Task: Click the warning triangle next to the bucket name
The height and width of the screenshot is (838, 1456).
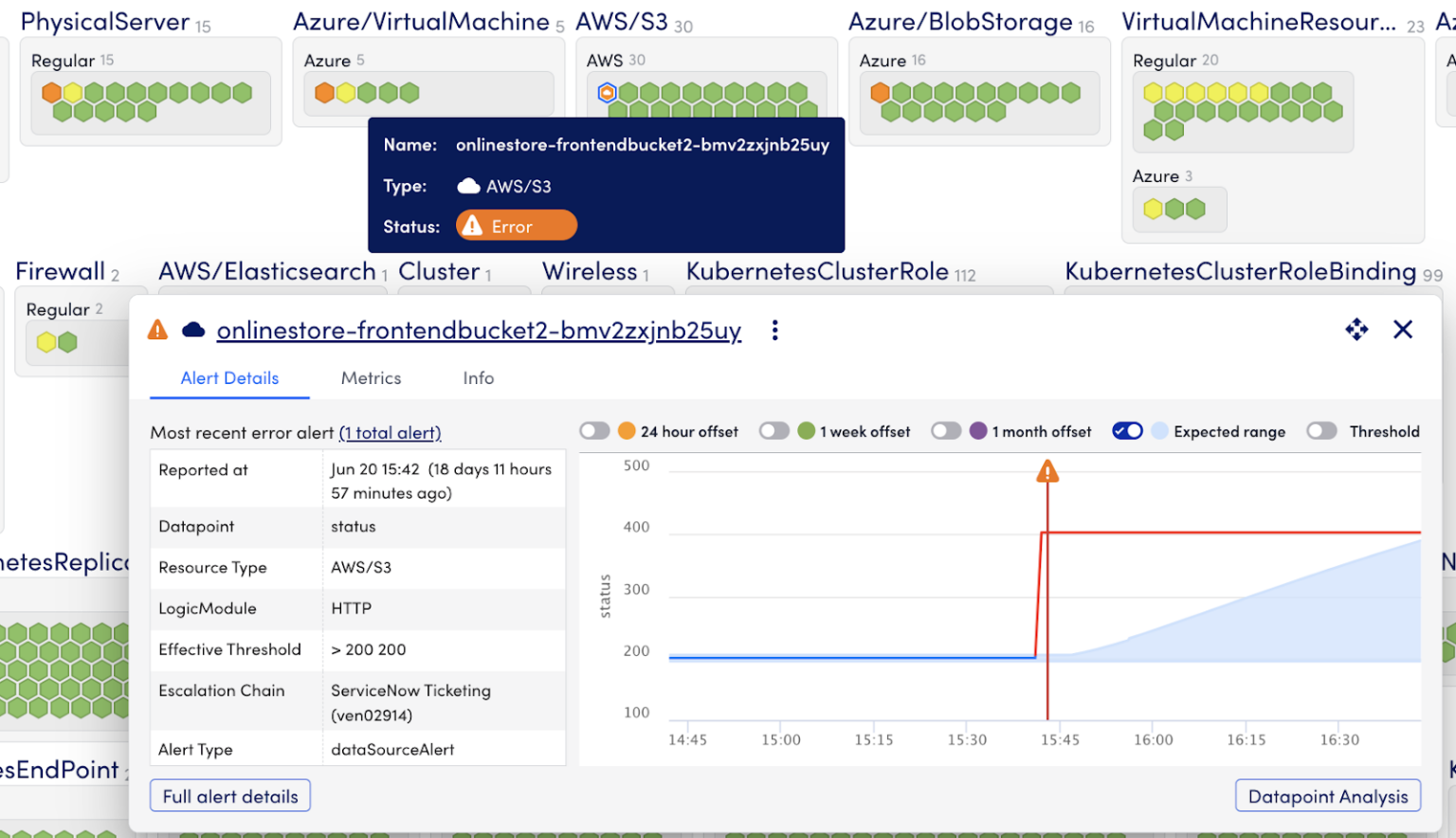Action: click(157, 329)
